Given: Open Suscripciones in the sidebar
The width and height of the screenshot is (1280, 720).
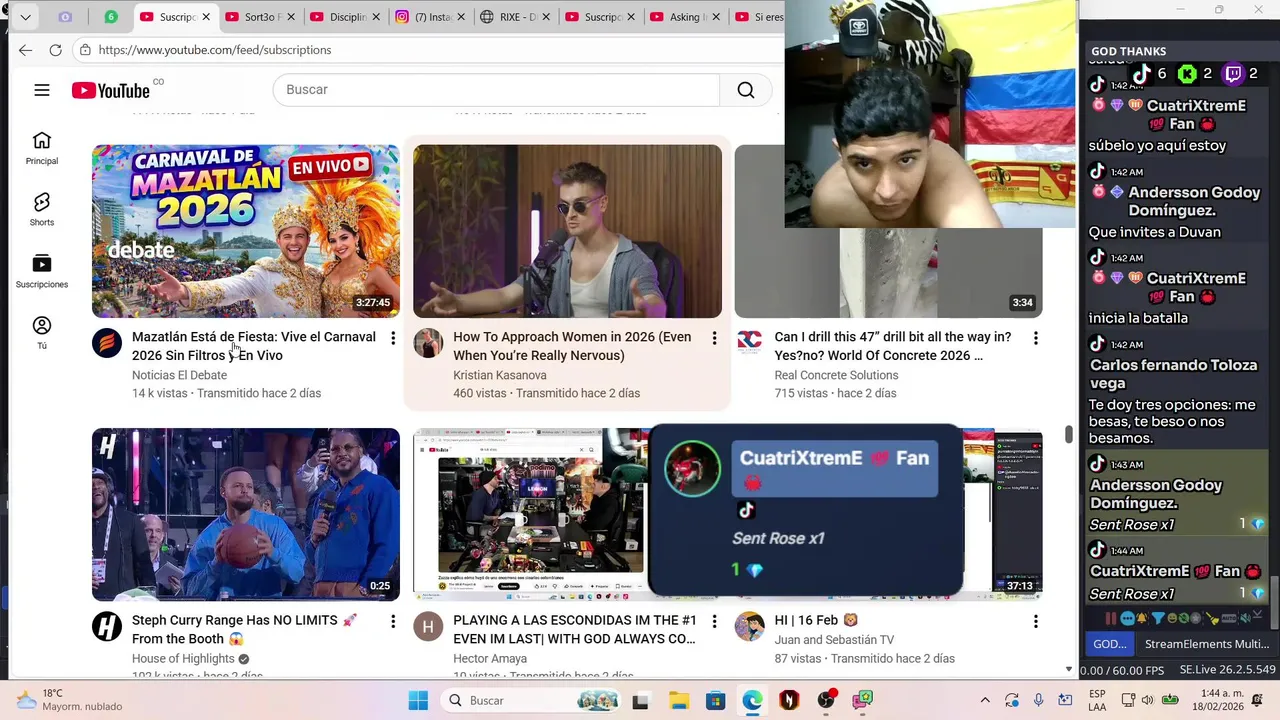Looking at the screenshot, I should (42, 271).
